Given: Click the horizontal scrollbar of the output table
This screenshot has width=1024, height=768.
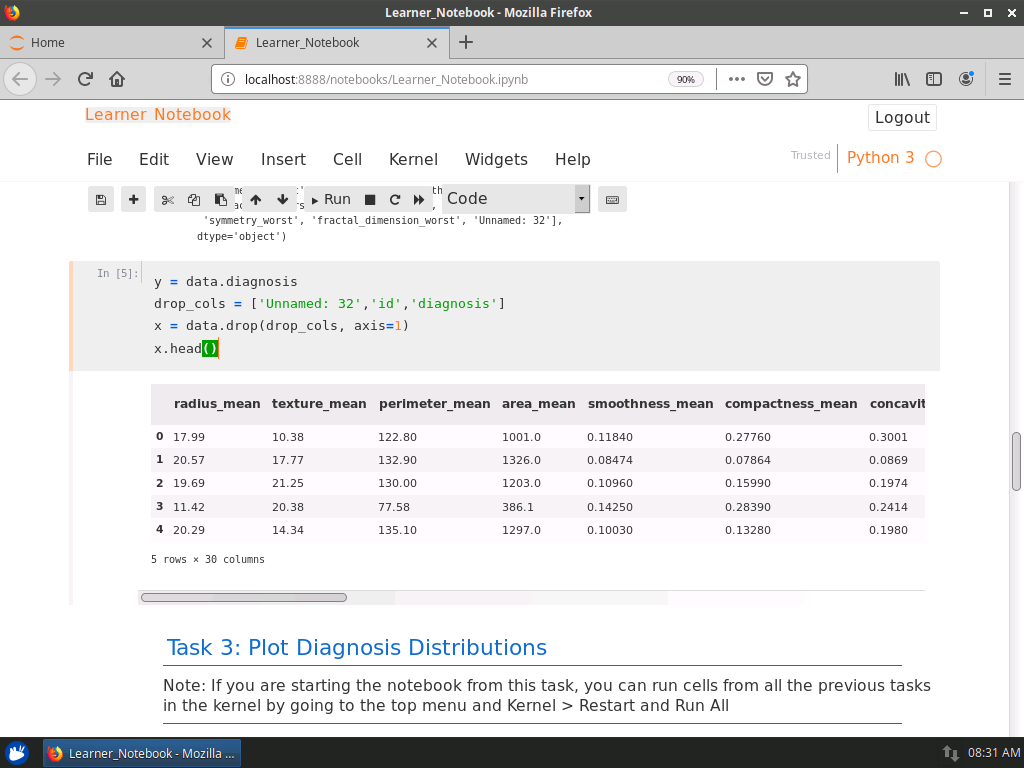Looking at the screenshot, I should pyautogui.click(x=244, y=598).
